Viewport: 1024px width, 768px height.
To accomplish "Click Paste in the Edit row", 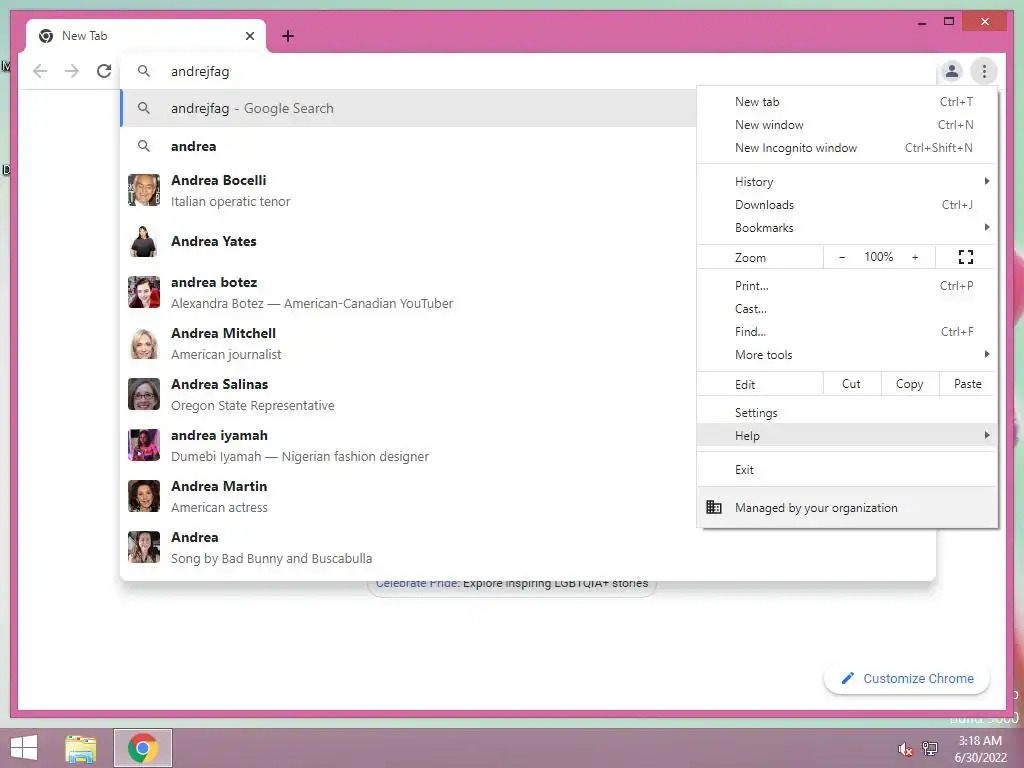I will 968,384.
